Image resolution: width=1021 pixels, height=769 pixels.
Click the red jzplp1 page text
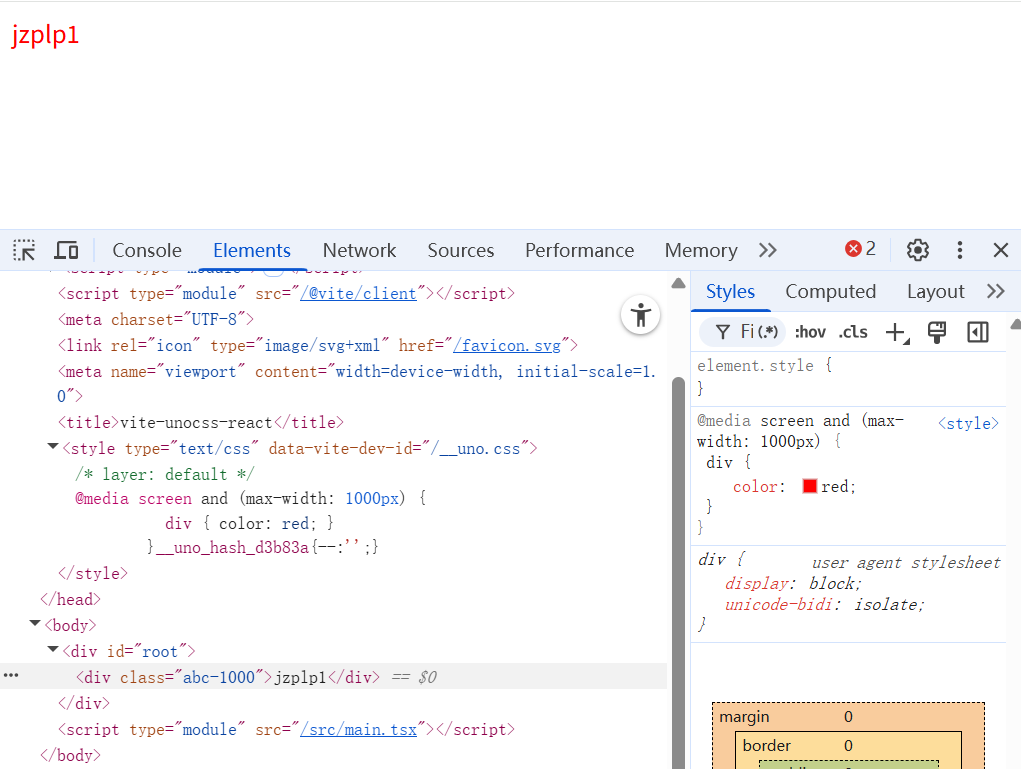[45, 34]
